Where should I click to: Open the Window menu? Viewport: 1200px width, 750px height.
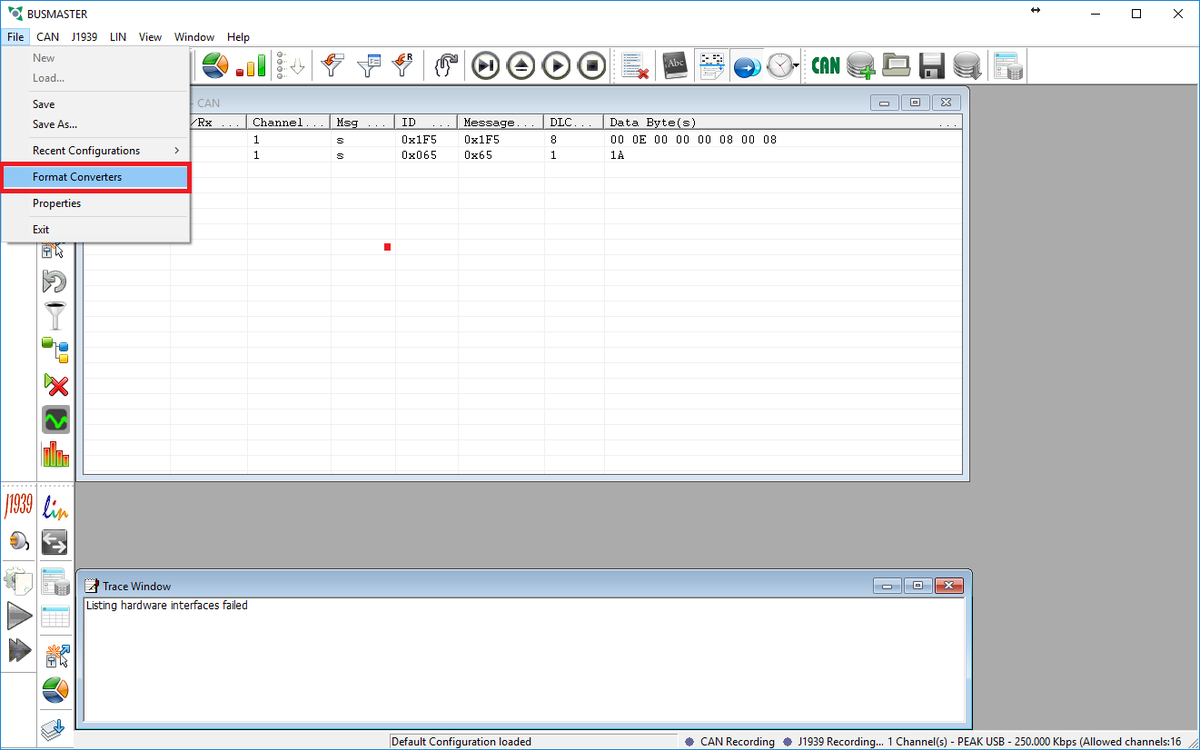[194, 37]
